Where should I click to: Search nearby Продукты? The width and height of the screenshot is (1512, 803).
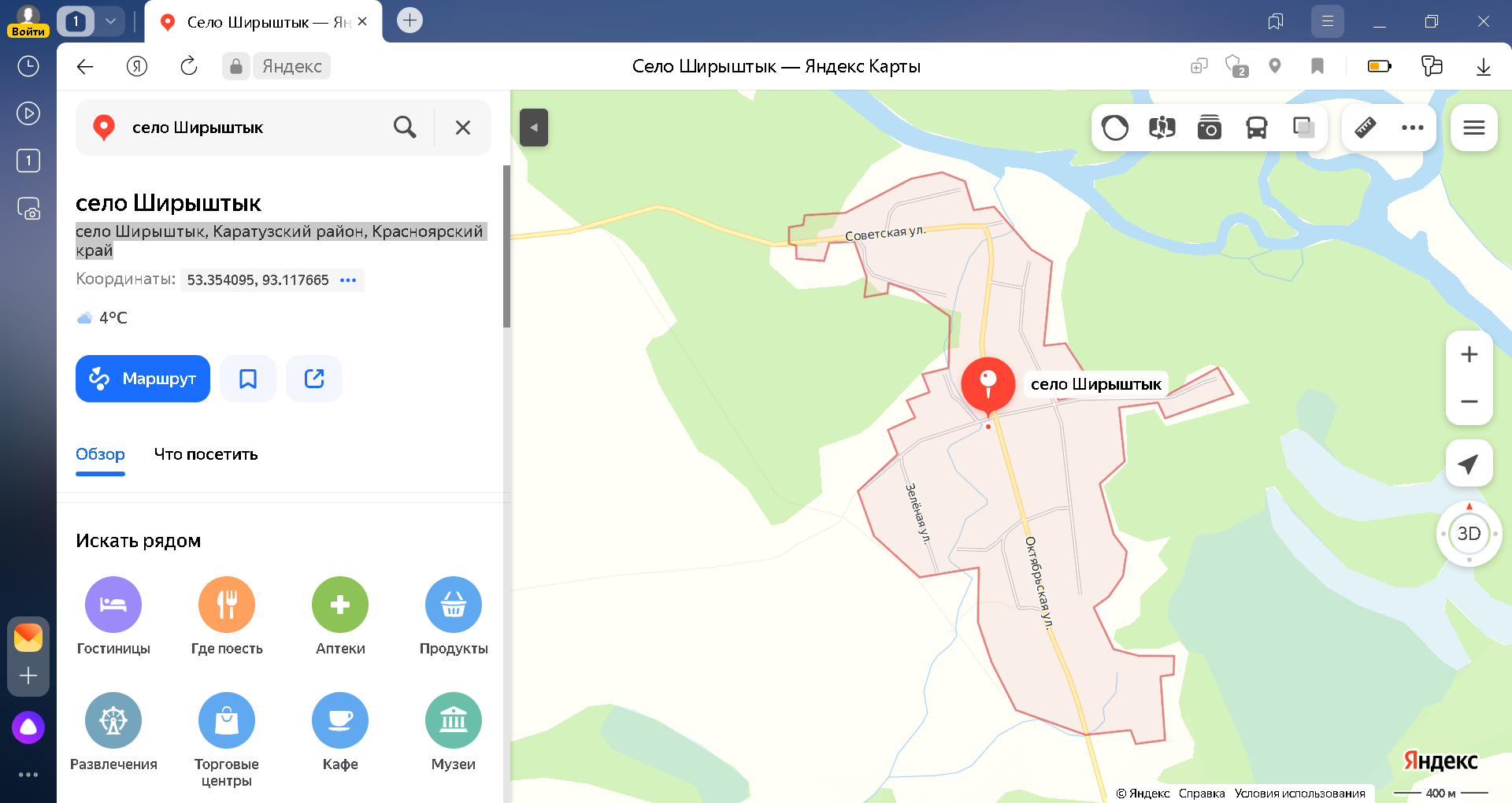[x=454, y=616]
